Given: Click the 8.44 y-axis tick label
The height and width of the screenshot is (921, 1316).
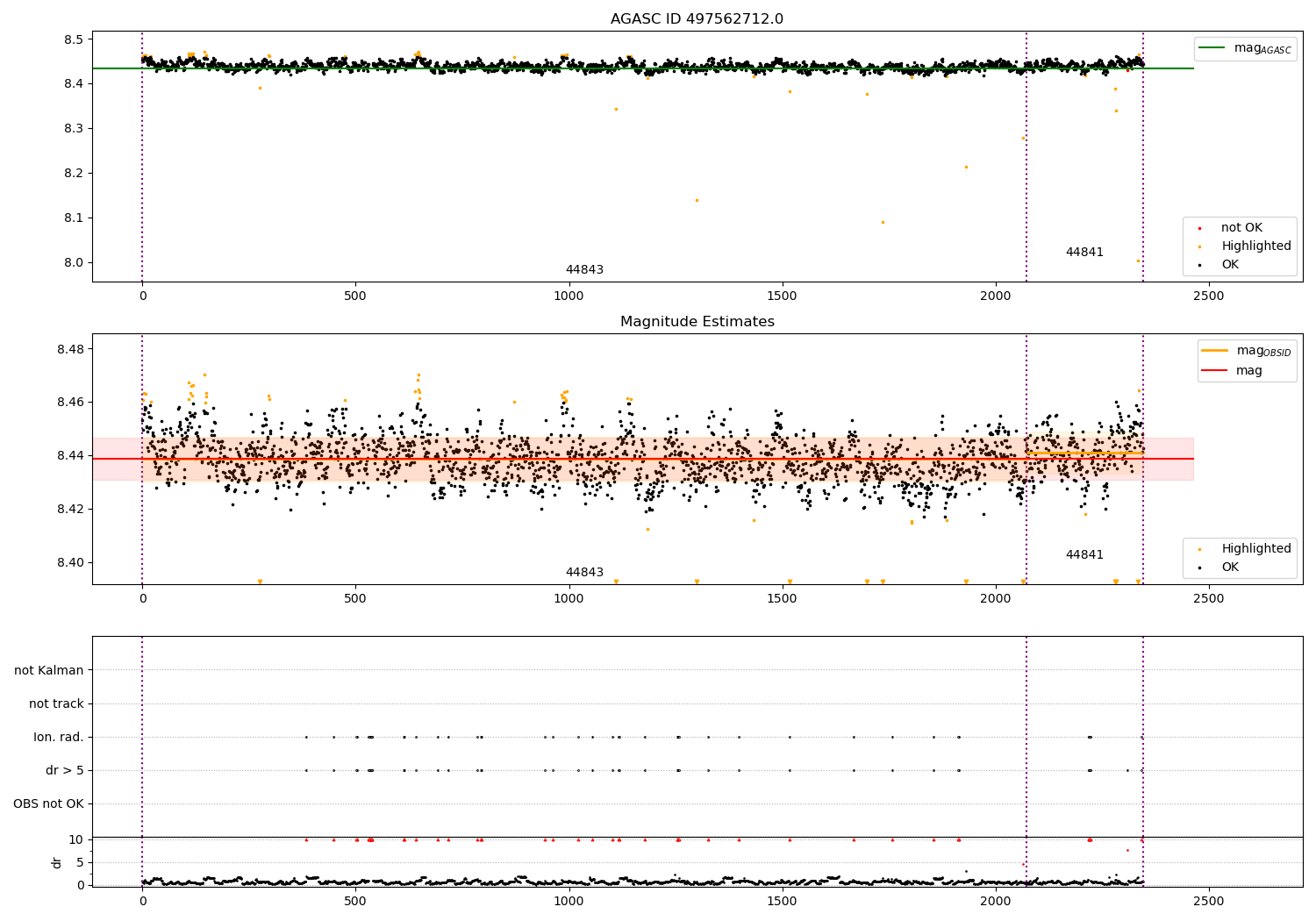Looking at the screenshot, I should [70, 456].
